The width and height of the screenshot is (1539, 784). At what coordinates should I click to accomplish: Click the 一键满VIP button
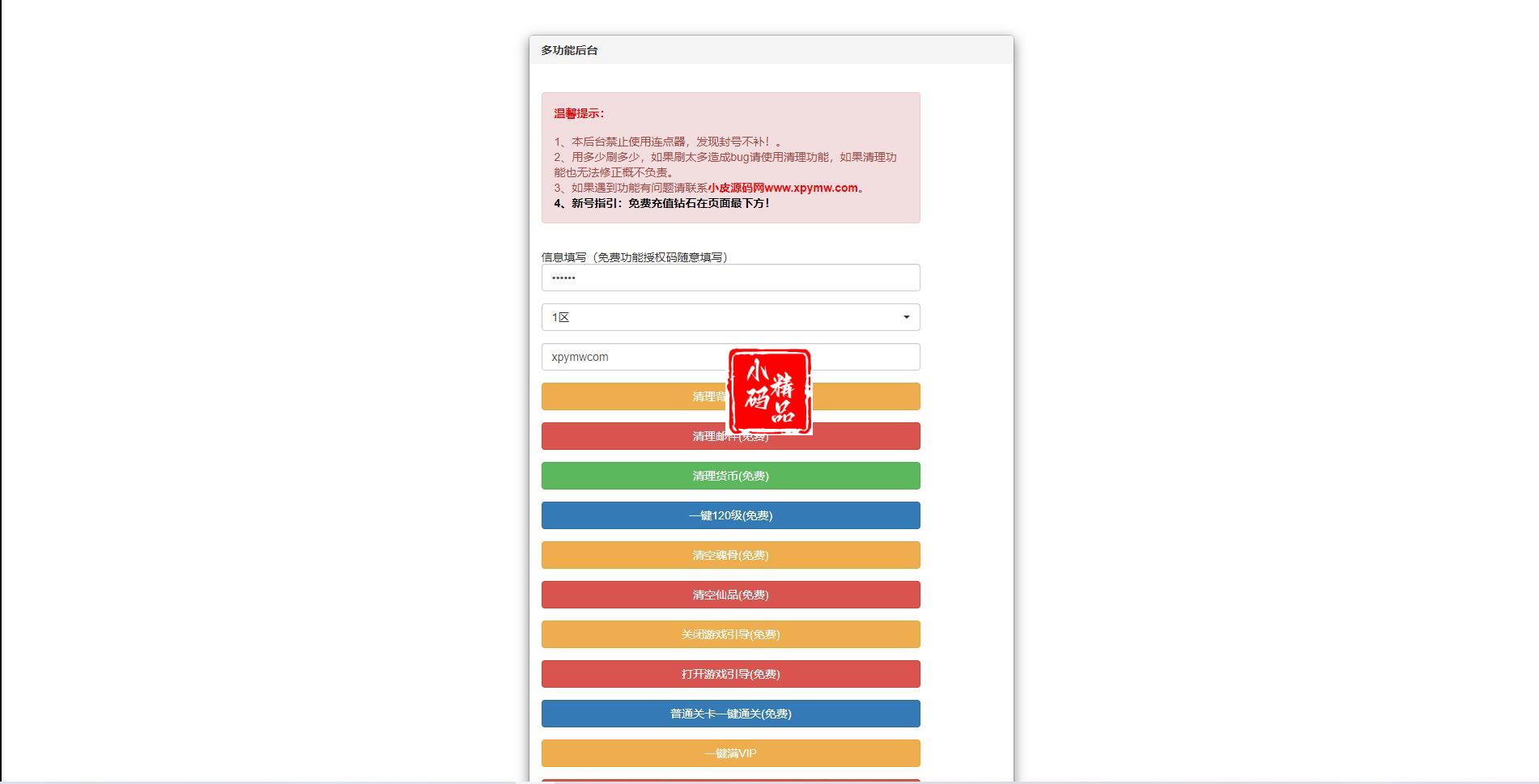click(730, 753)
